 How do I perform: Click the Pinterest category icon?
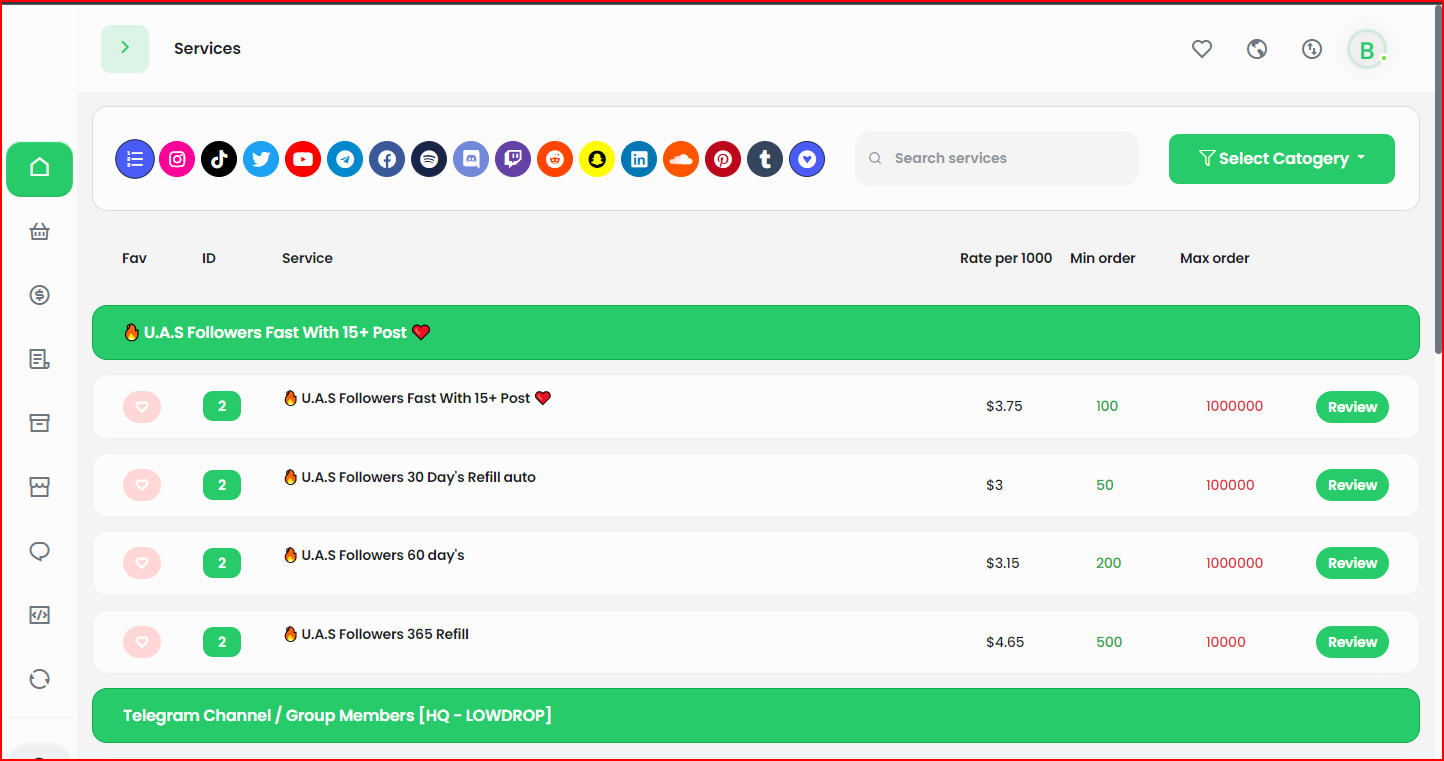click(723, 159)
